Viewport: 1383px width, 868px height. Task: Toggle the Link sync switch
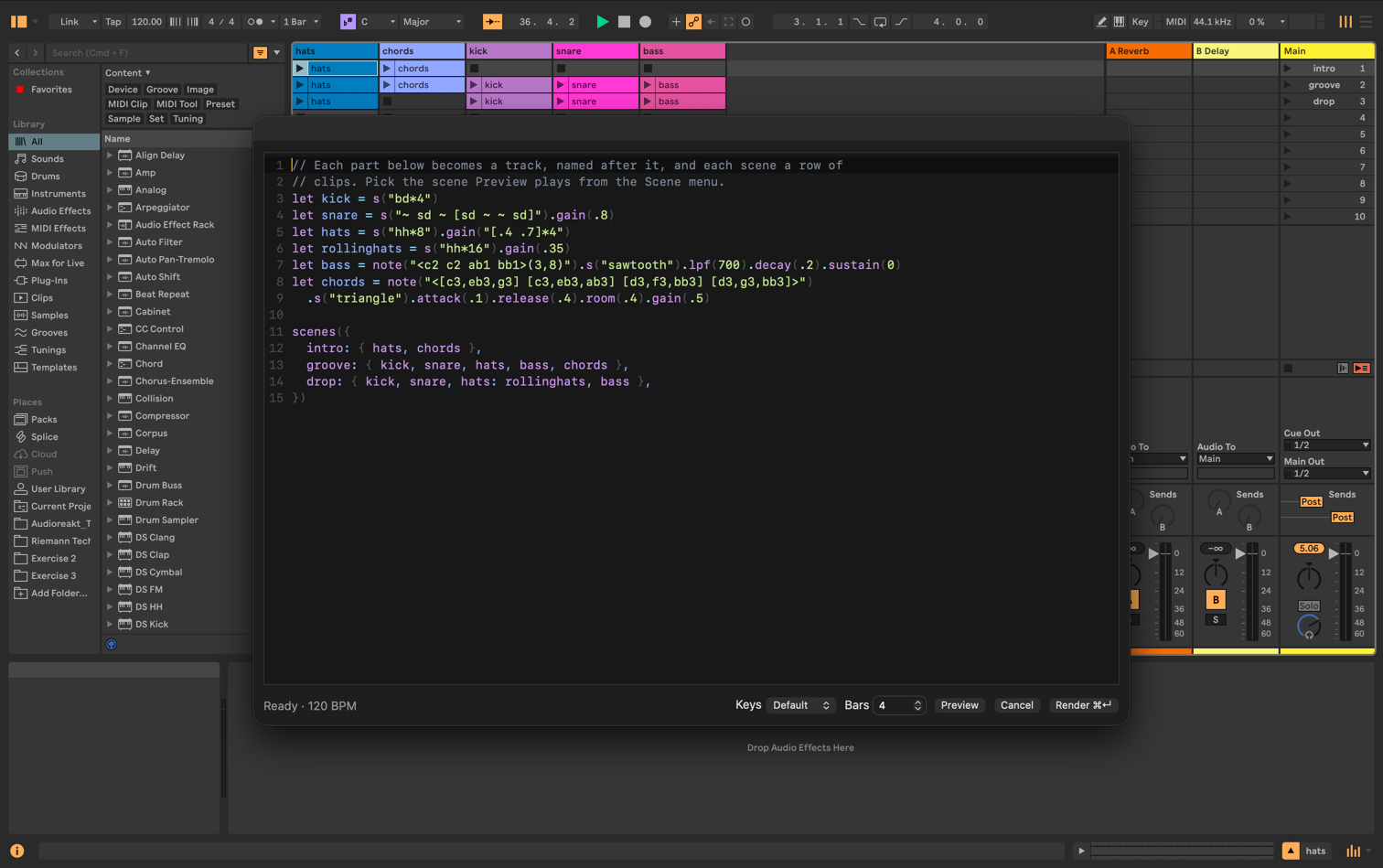click(70, 22)
